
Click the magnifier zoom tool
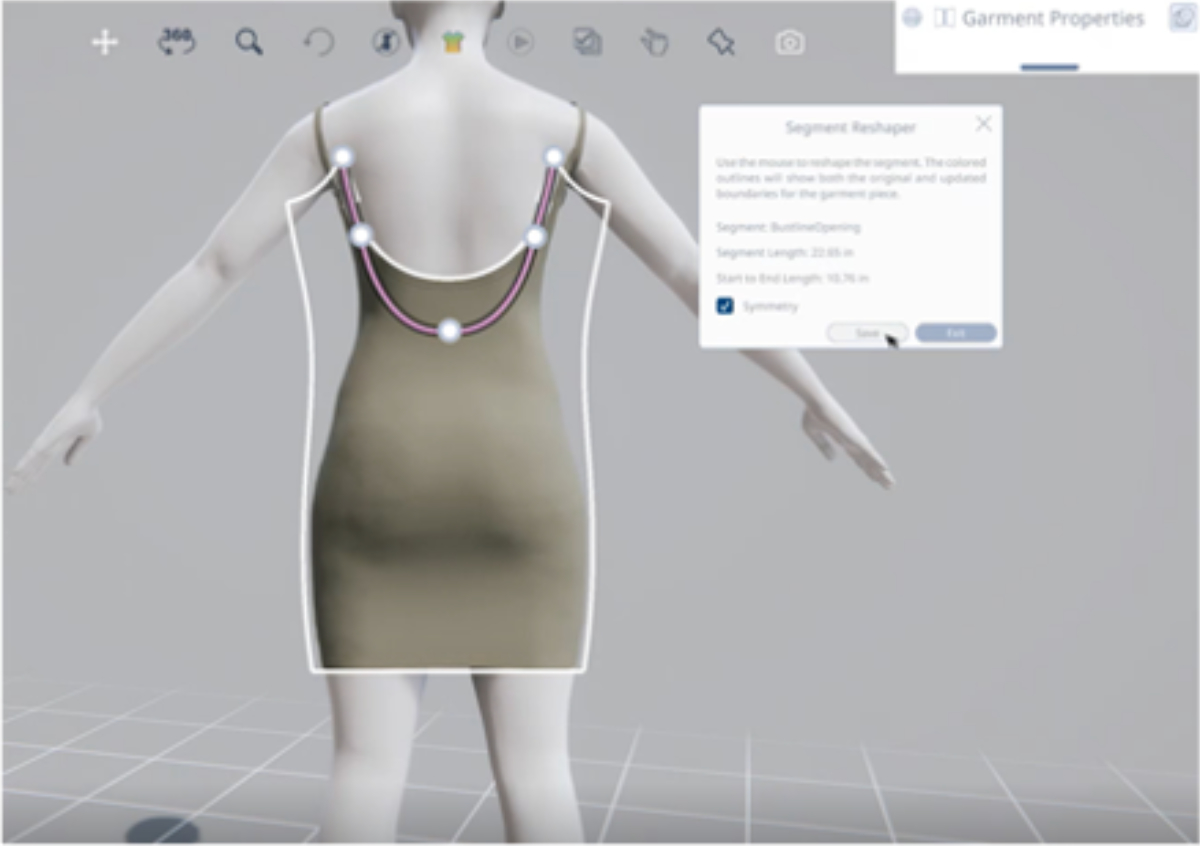point(249,42)
